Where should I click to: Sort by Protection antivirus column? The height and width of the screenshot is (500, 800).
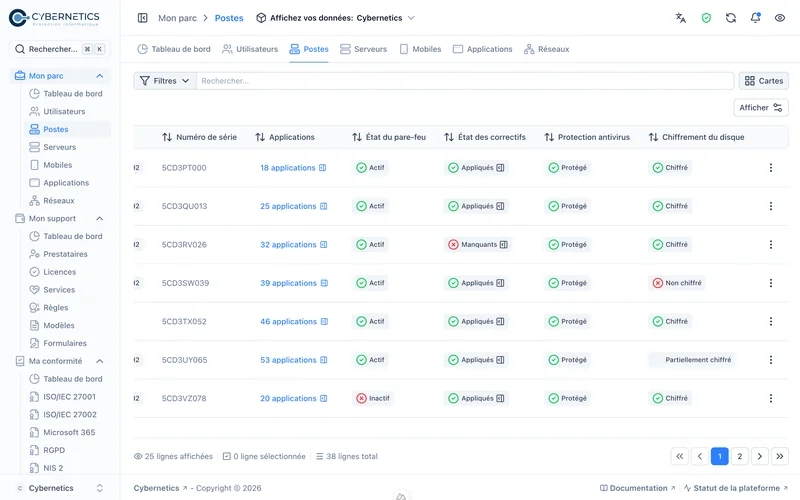click(x=587, y=137)
